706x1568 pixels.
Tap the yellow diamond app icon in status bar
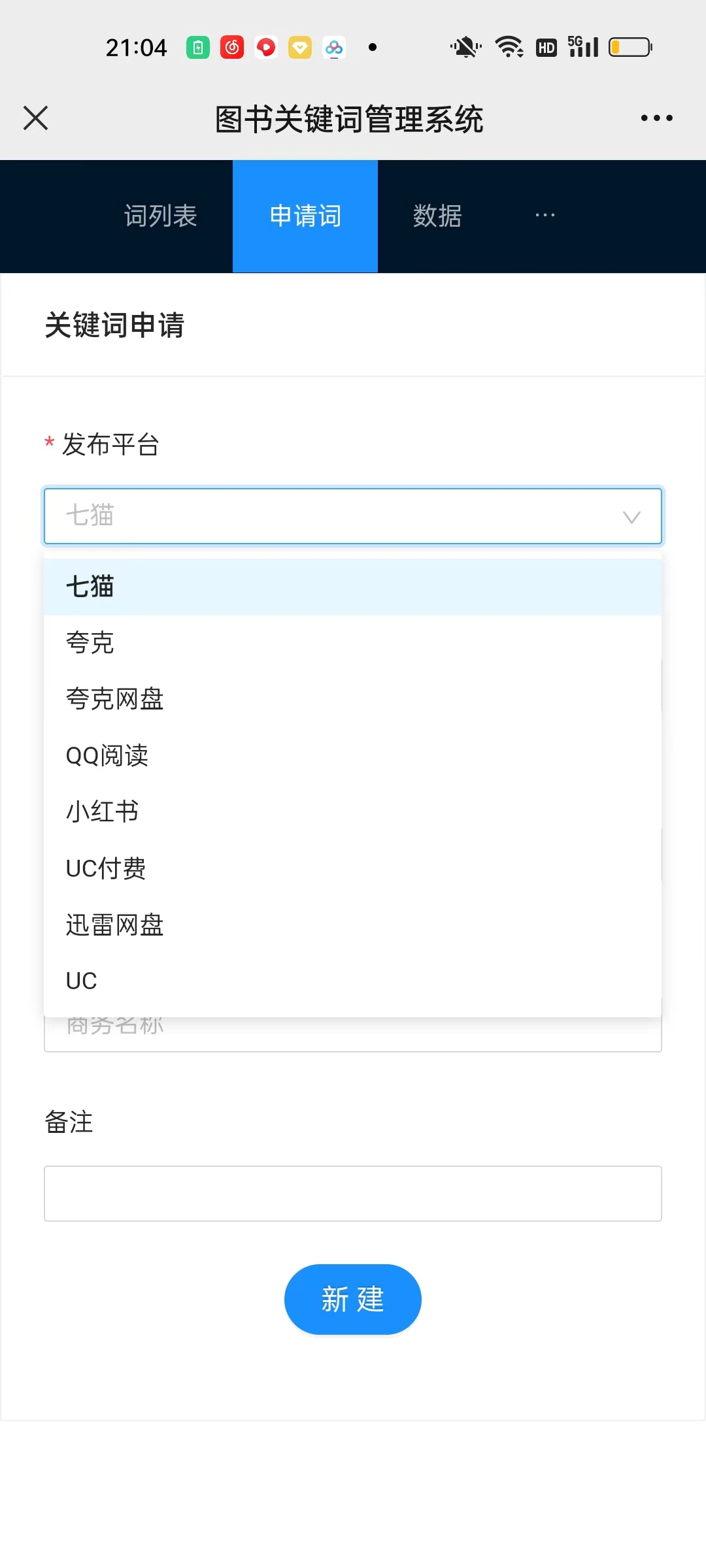click(x=300, y=46)
